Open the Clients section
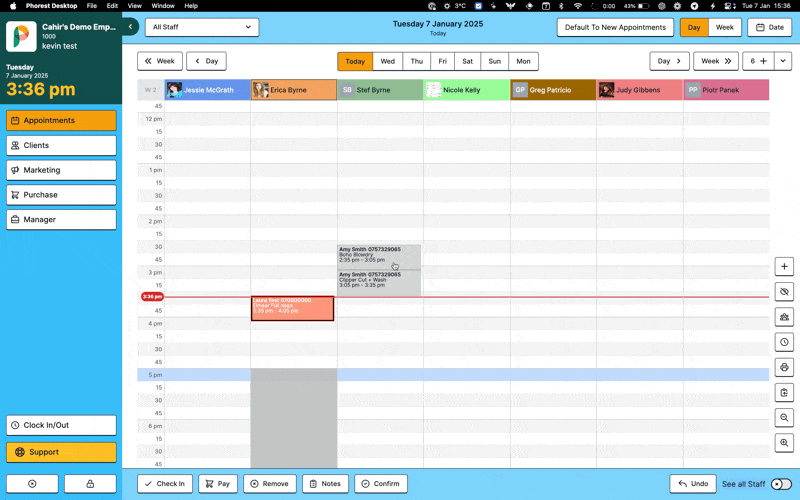800x500 pixels. pyautogui.click(x=61, y=145)
